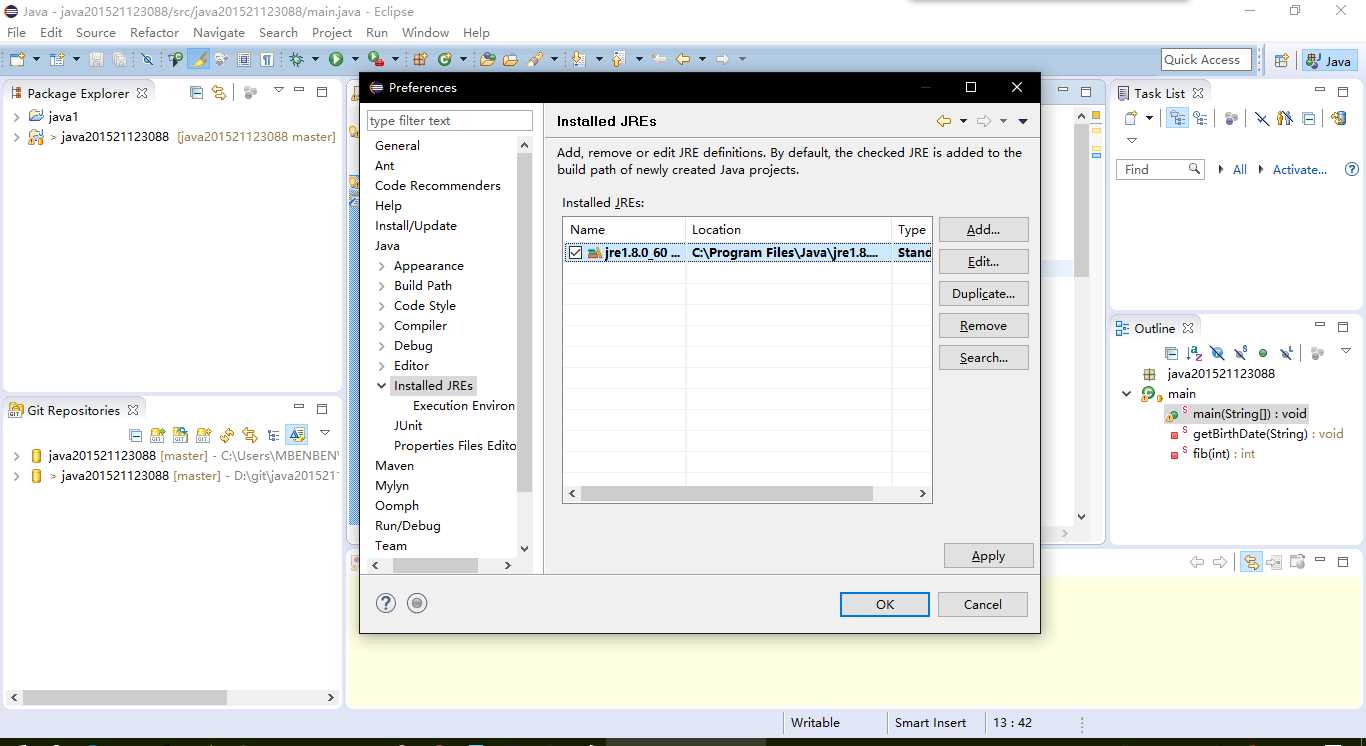1366x746 pixels.
Task: Click the type filter text field
Action: tap(450, 121)
